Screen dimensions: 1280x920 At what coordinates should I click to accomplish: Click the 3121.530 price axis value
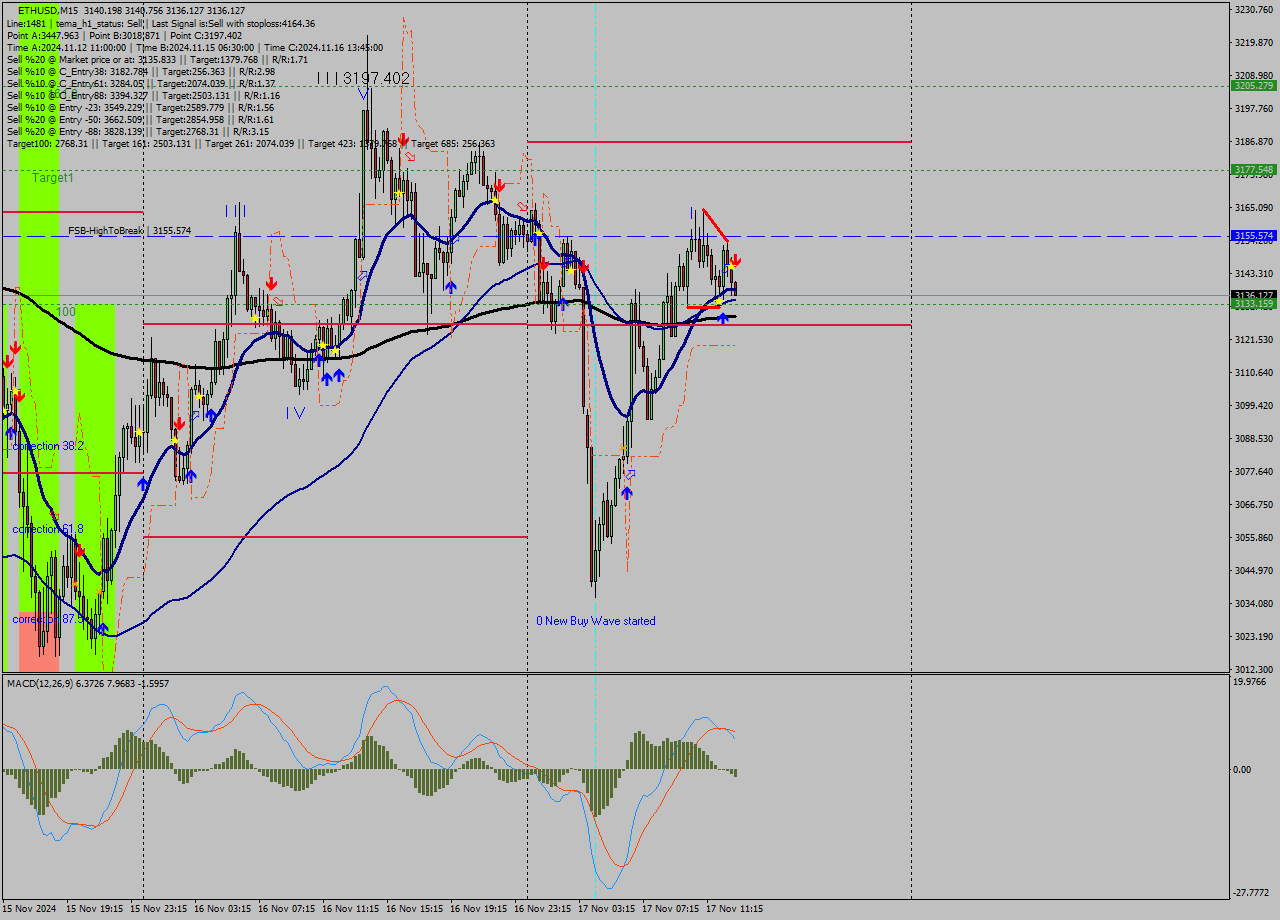click(x=1254, y=340)
